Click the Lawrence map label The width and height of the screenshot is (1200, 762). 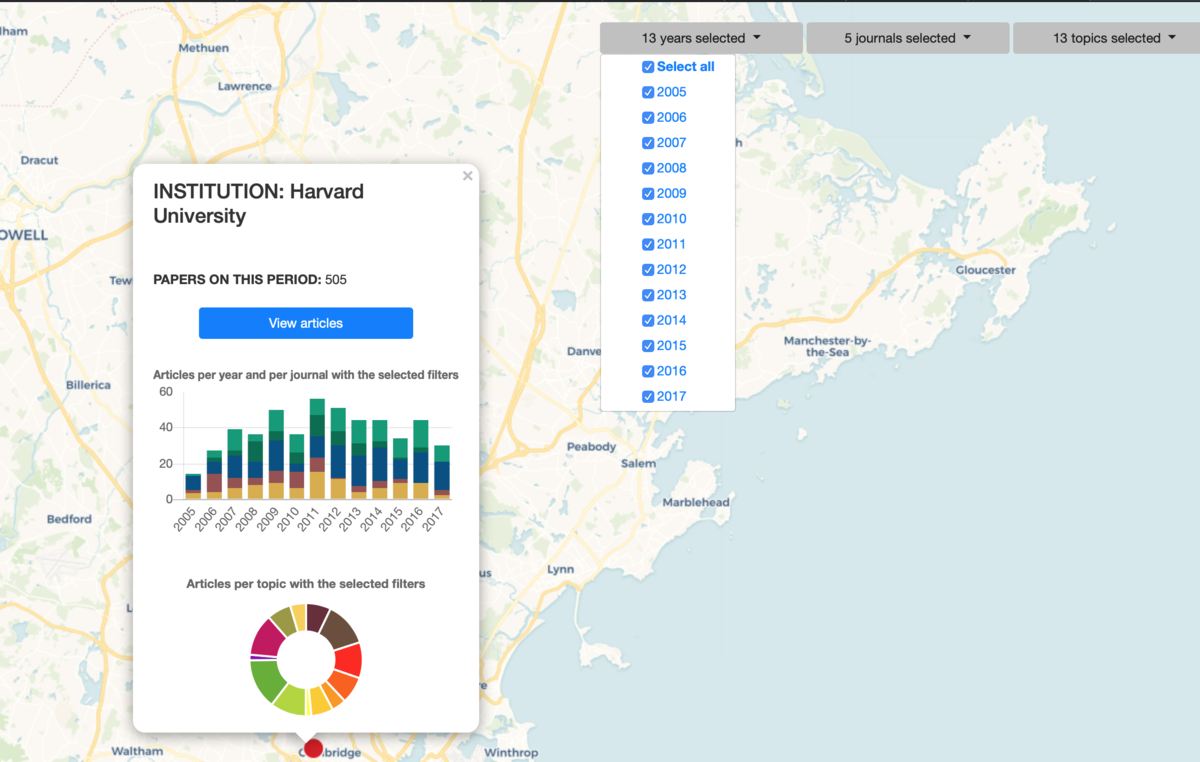[x=245, y=87]
